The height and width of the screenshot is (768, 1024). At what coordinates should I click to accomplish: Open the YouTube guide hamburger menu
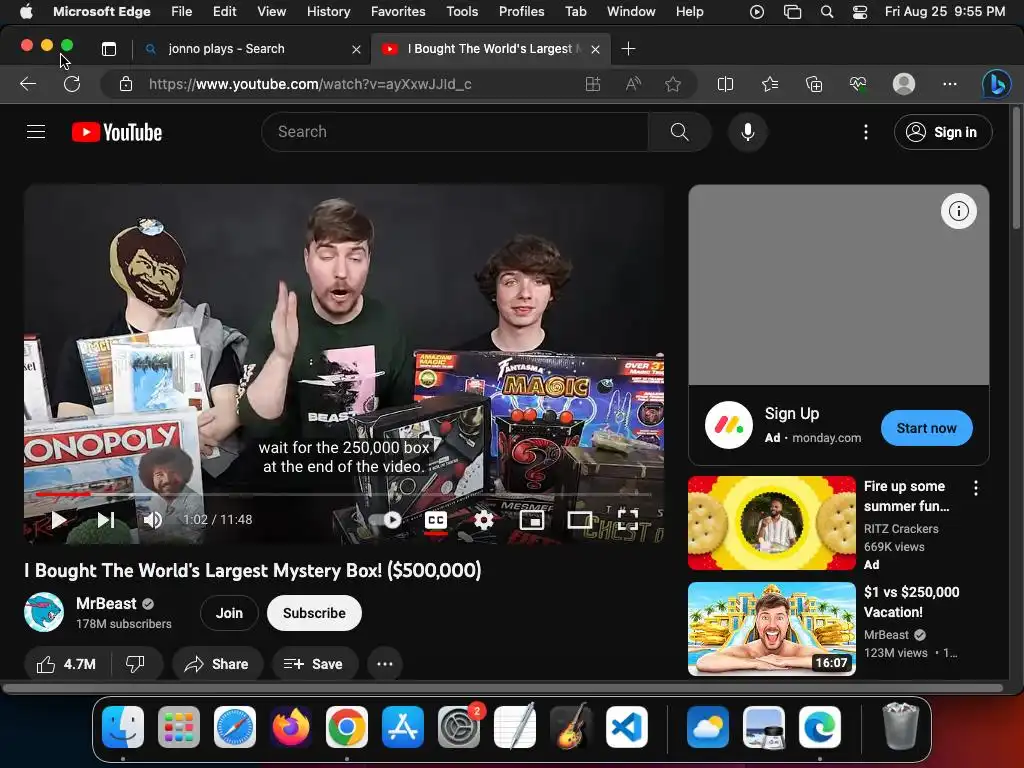pyautogui.click(x=36, y=132)
